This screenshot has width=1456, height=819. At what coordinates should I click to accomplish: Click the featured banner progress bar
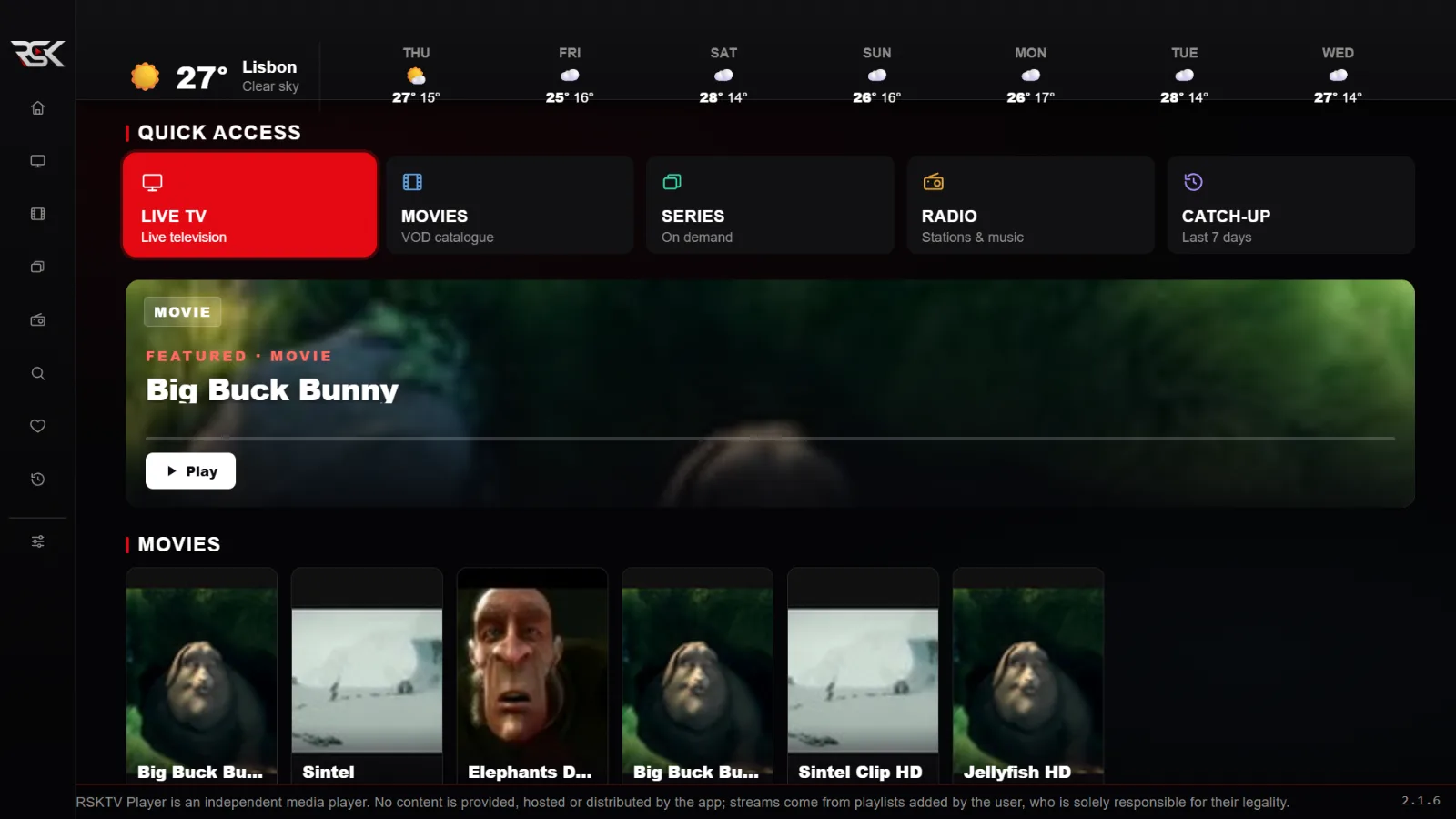pos(770,439)
